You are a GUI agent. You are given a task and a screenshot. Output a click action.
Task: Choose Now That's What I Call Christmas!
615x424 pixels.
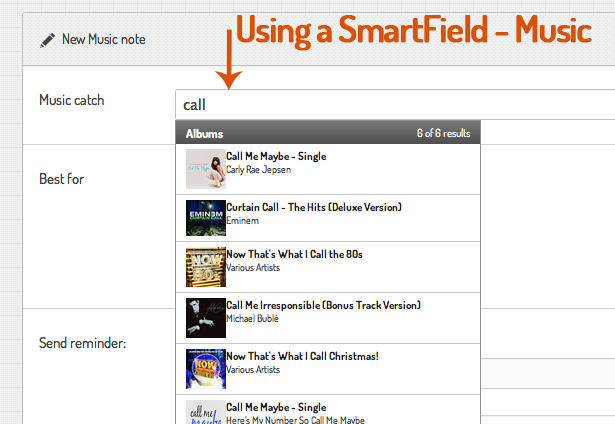328,369
